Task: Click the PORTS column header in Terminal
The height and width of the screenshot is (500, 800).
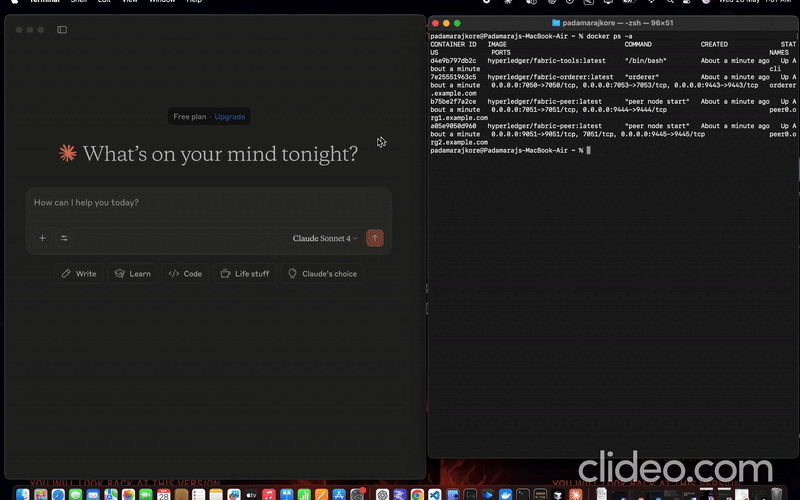Action: coord(501,53)
